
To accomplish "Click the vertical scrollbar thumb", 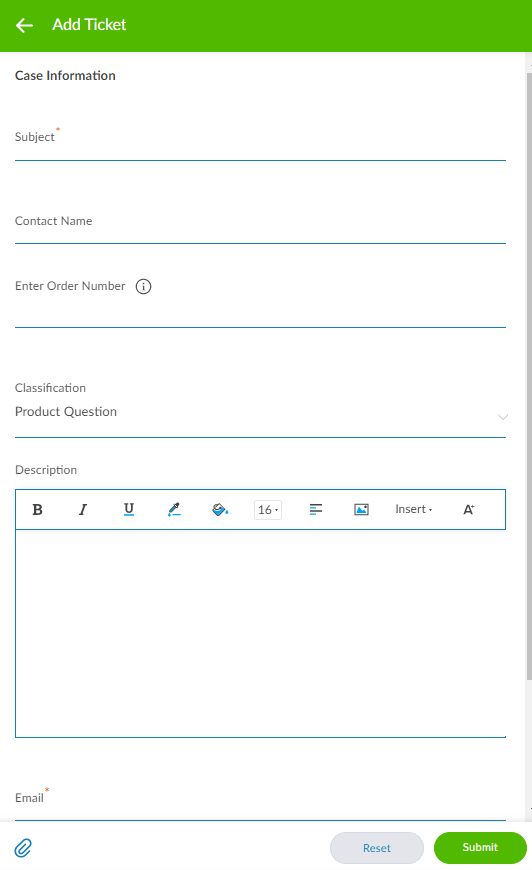I will 529,376.
